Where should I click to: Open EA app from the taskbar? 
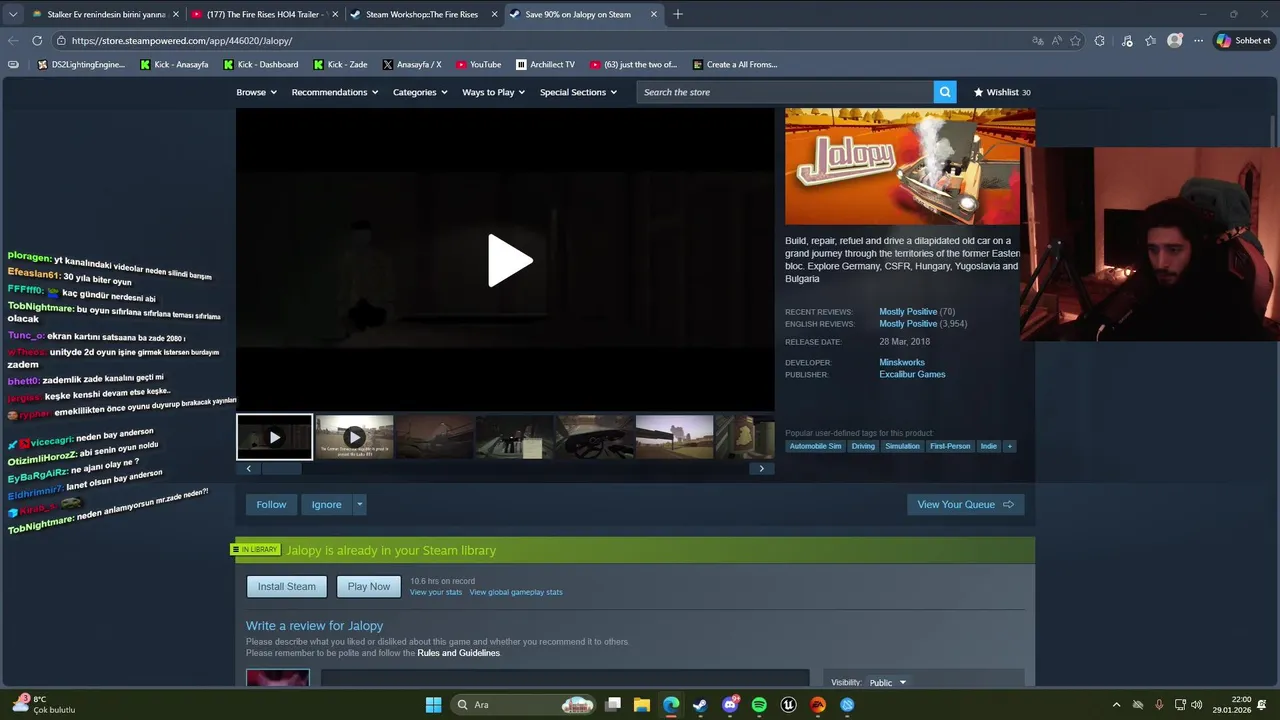(818, 705)
